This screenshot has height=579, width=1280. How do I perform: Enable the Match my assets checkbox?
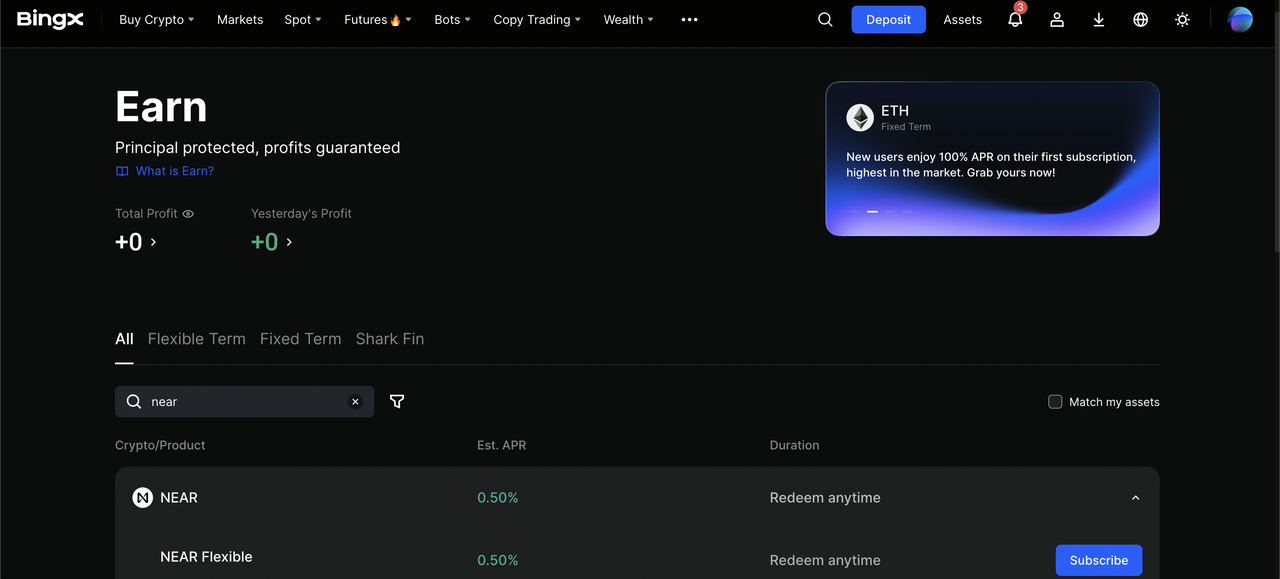(x=1055, y=402)
